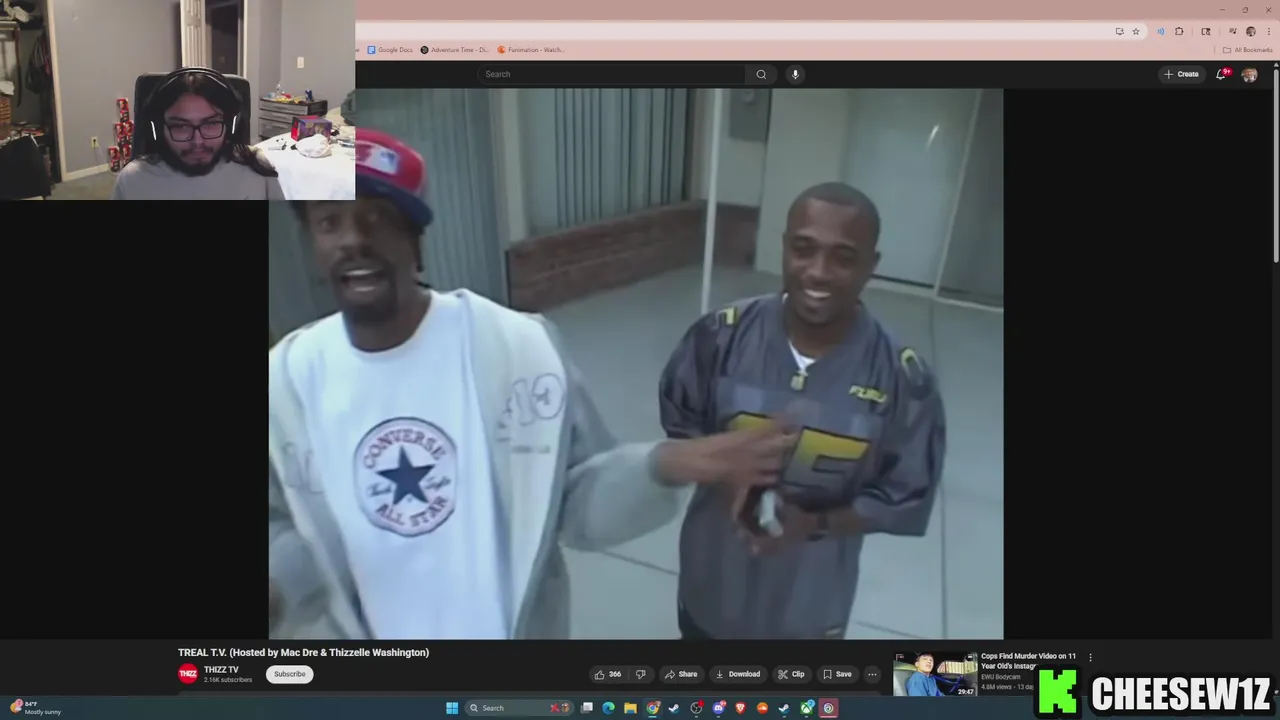Open the Windows Start menu

coord(452,708)
